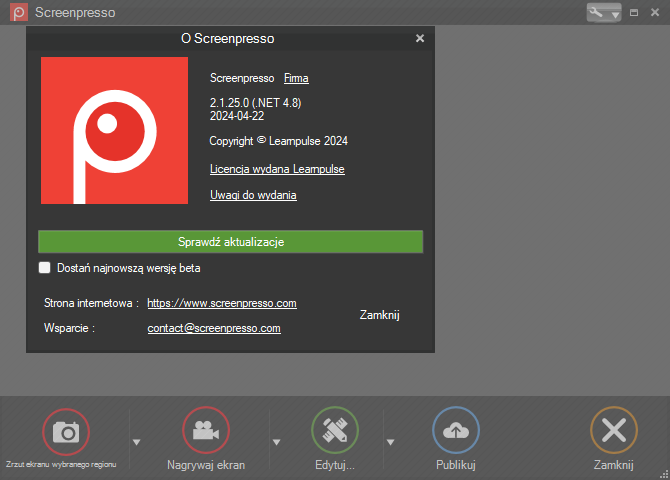The image size is (670, 480).
Task: Click the Strona internetowa label
Action: (x=91, y=303)
